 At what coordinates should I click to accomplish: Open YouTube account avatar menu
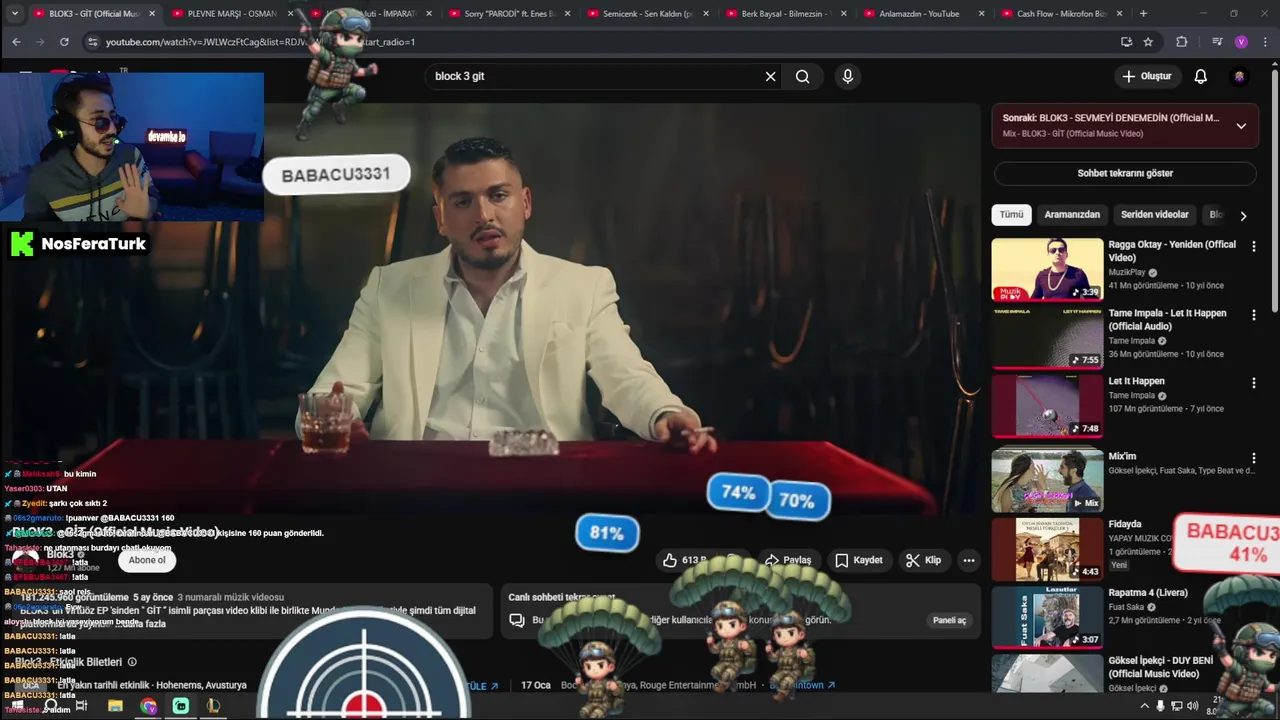pos(1239,76)
